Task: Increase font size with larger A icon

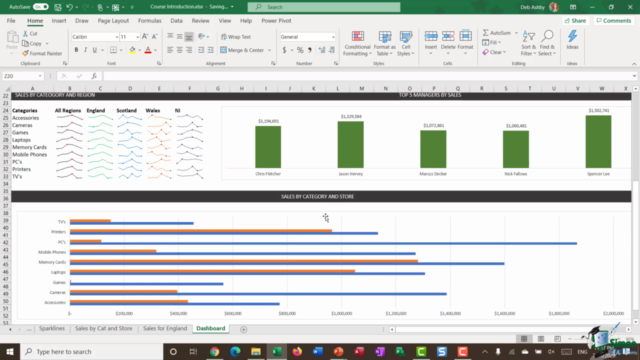Action: coord(145,37)
